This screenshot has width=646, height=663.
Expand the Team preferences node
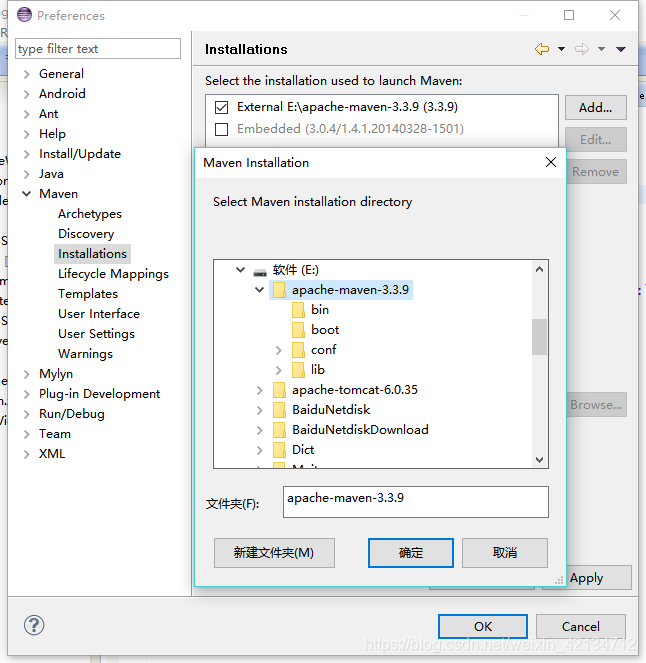point(27,434)
